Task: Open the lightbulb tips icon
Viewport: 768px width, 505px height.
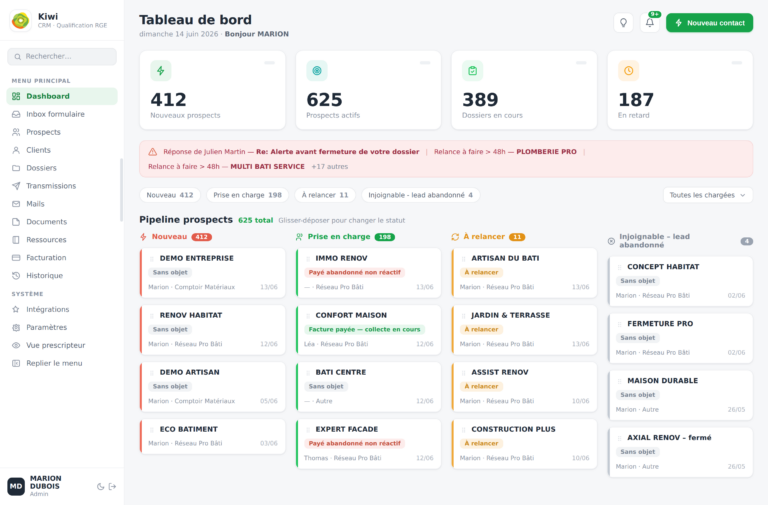Action: point(623,23)
